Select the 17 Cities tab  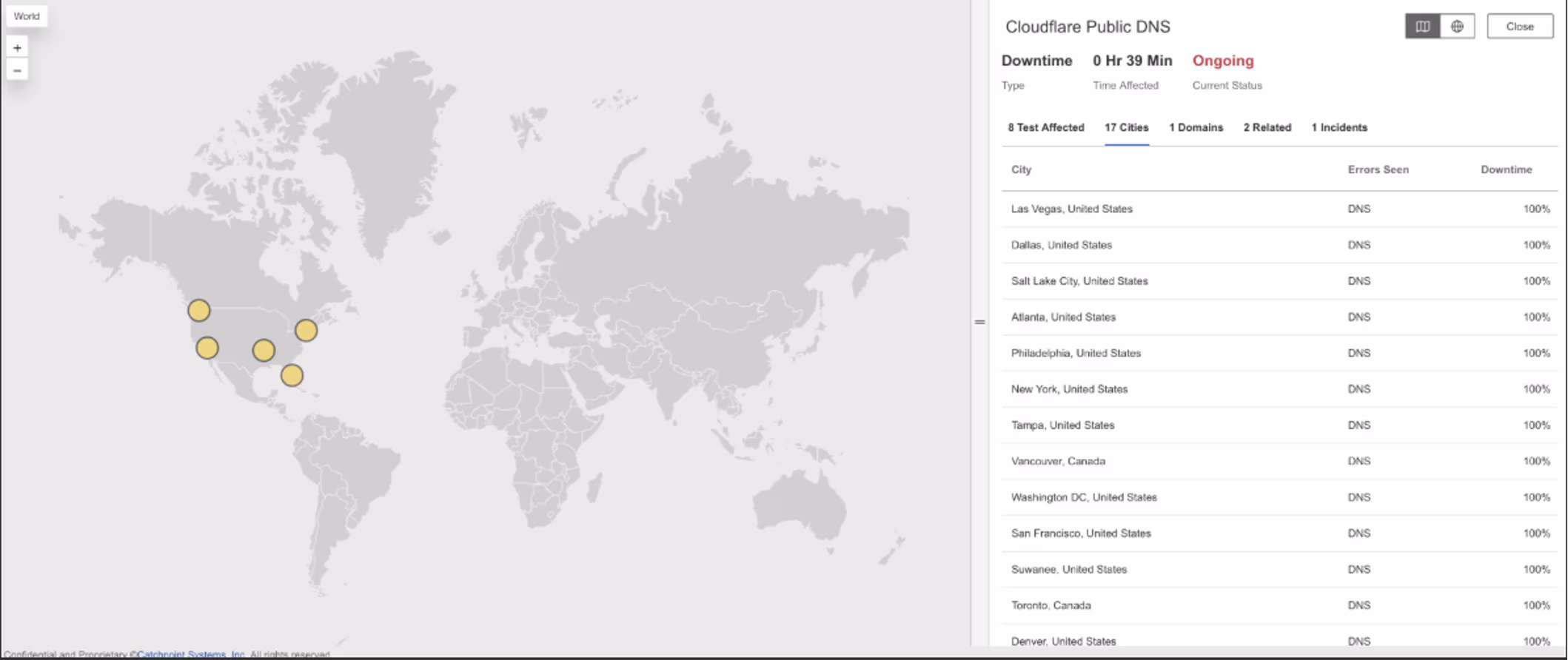click(x=1126, y=127)
